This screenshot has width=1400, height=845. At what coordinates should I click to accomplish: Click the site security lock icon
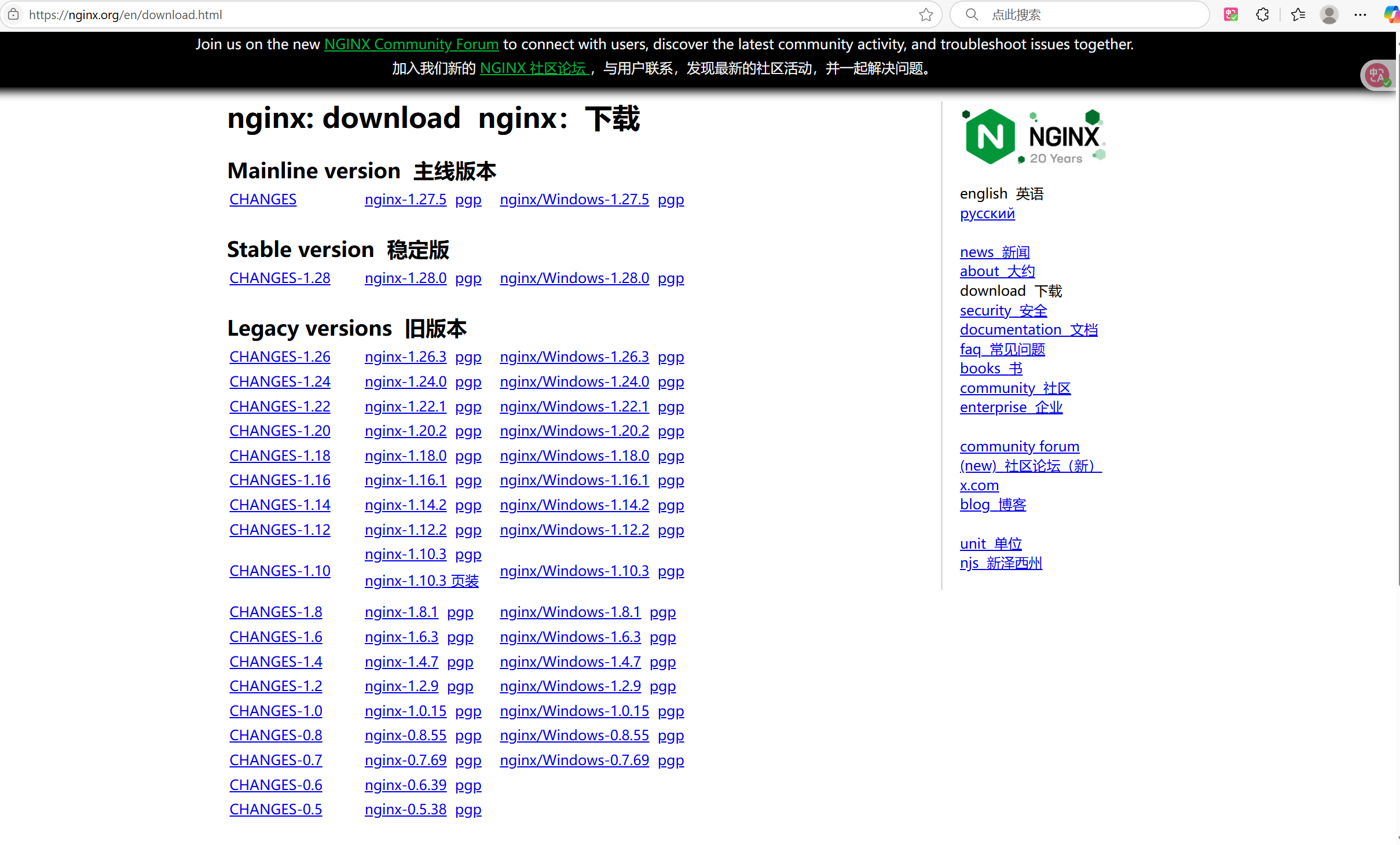coord(13,14)
